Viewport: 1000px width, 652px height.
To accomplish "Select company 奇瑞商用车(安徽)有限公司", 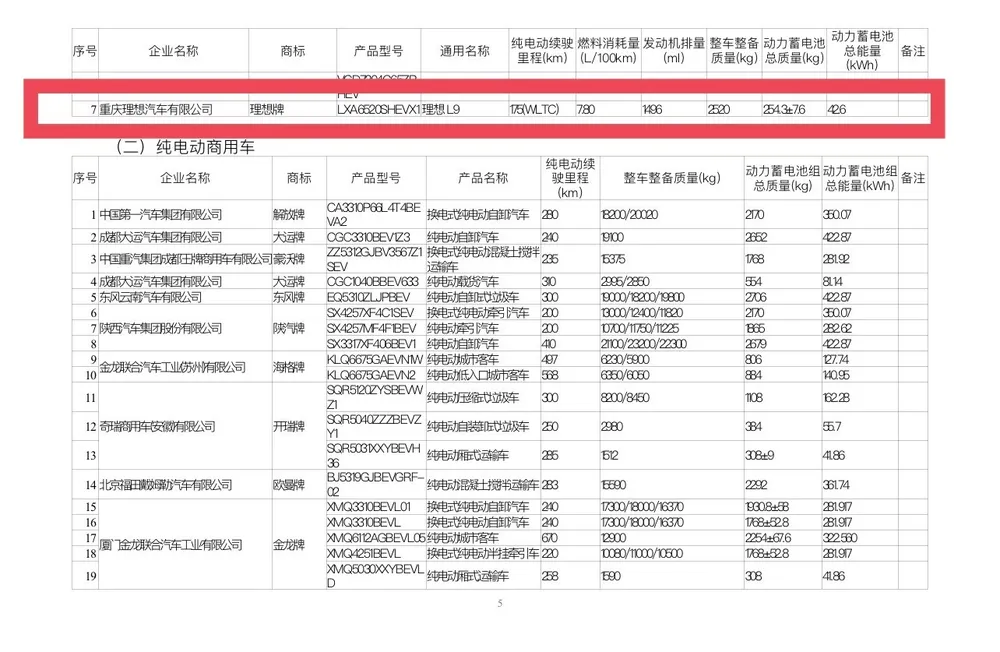I will (x=157, y=427).
